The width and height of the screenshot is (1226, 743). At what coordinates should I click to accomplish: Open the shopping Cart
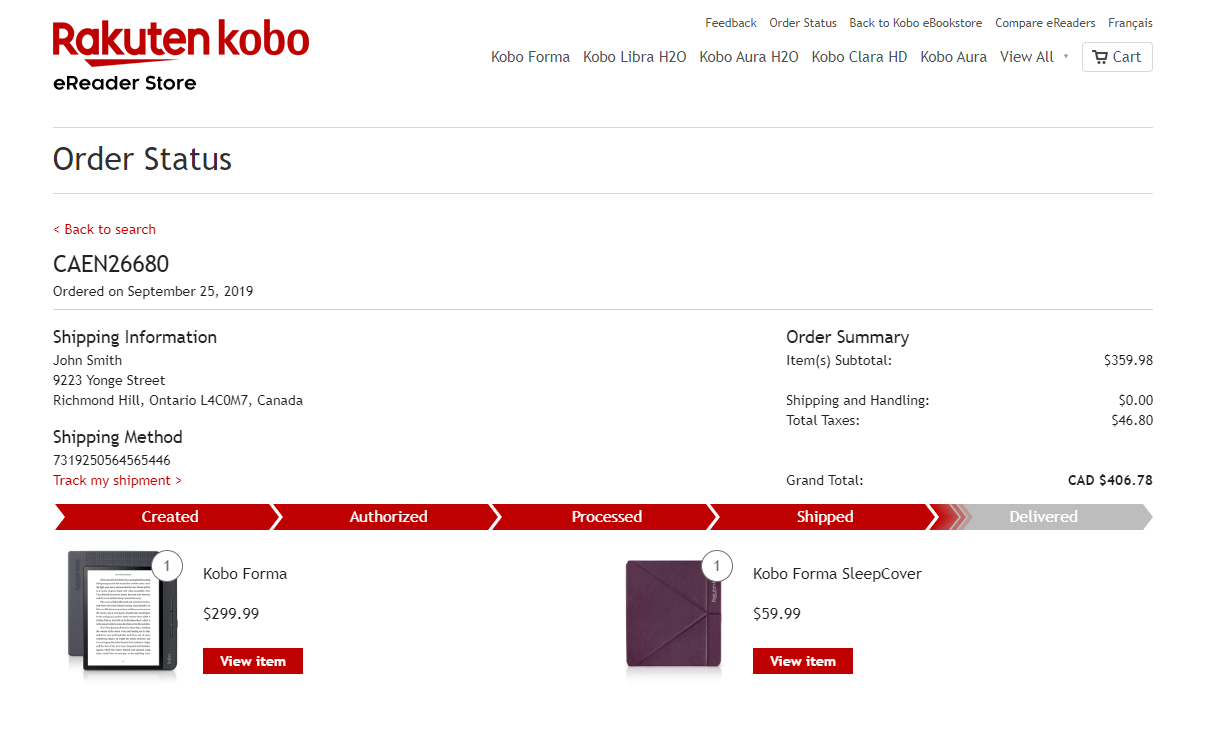click(x=1116, y=57)
